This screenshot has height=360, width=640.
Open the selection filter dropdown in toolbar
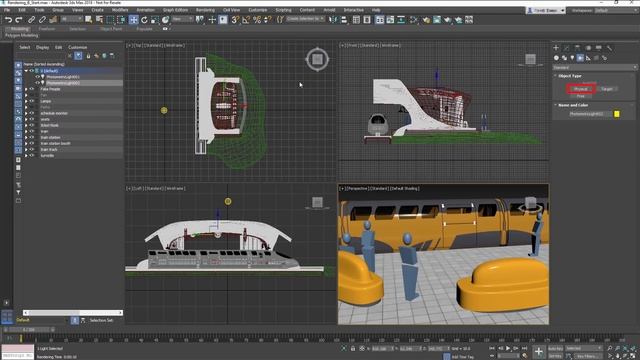tap(71, 19)
